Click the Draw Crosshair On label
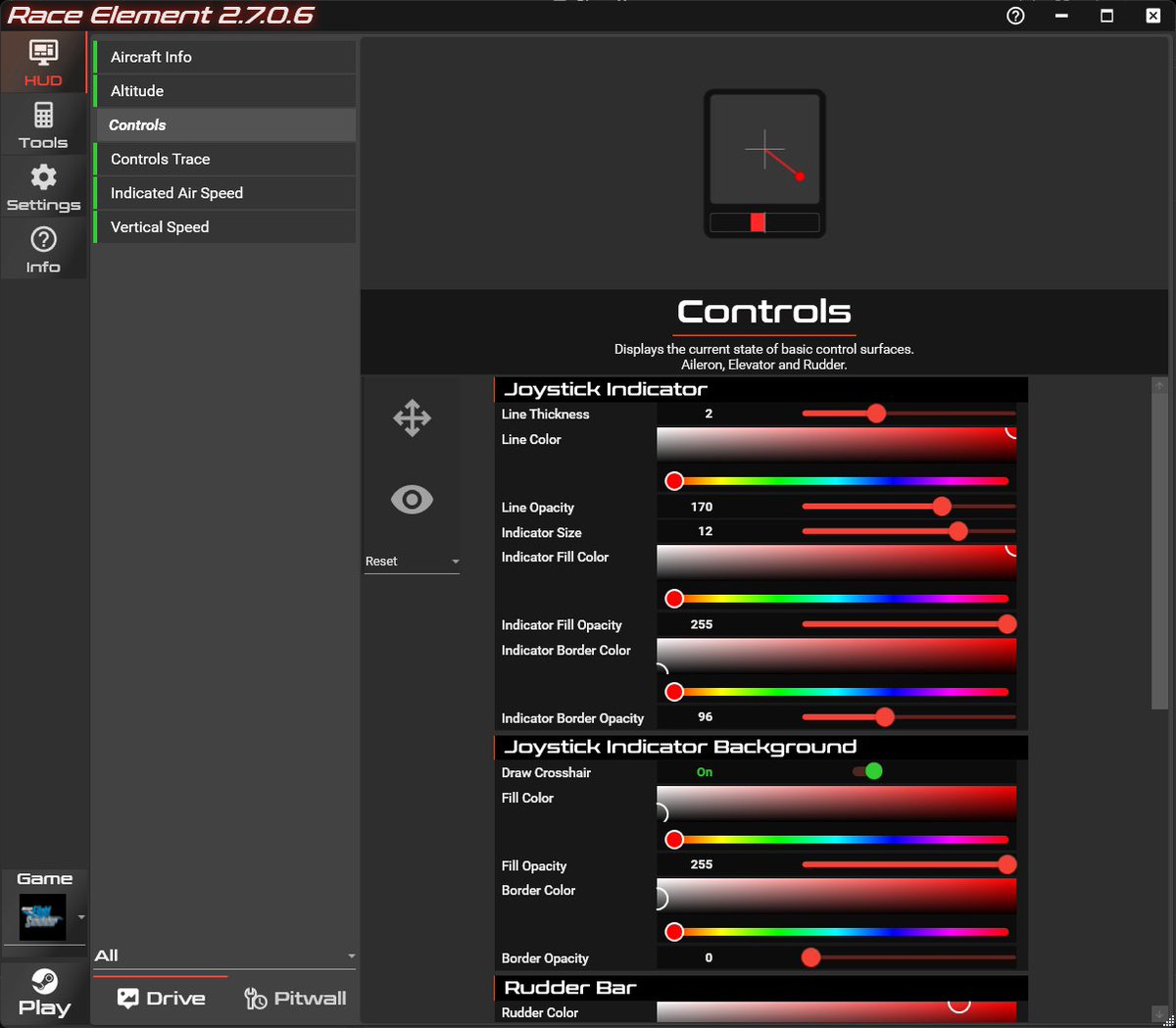Viewport: 1176px width, 1028px height. click(705, 772)
